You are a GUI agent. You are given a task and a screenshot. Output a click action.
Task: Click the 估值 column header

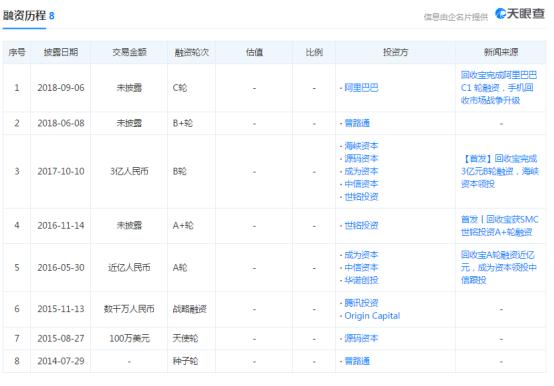coord(254,52)
